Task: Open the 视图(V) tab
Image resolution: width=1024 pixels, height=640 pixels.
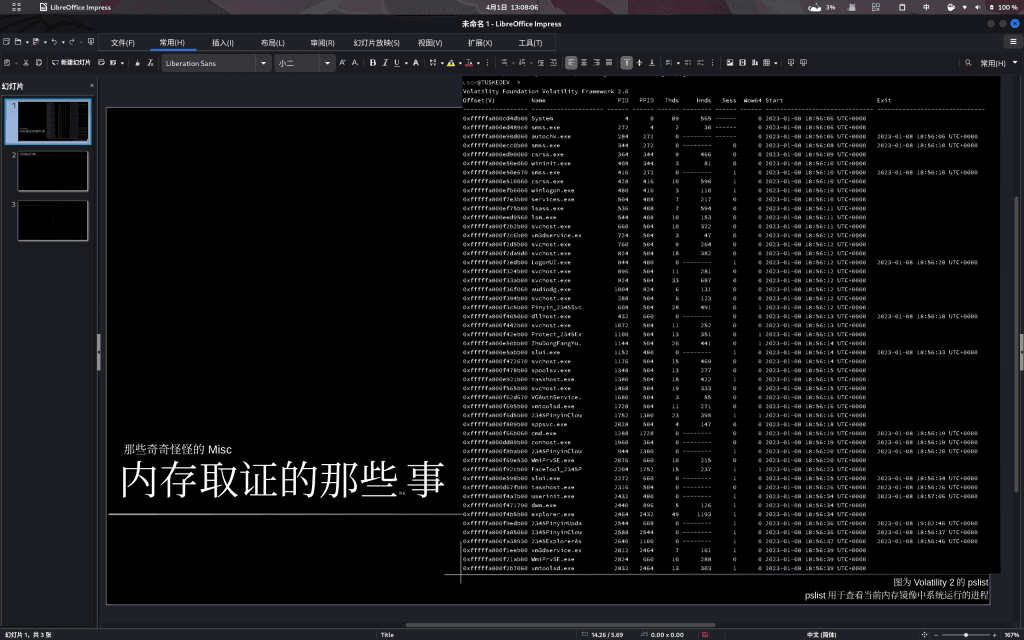Action: click(x=430, y=42)
